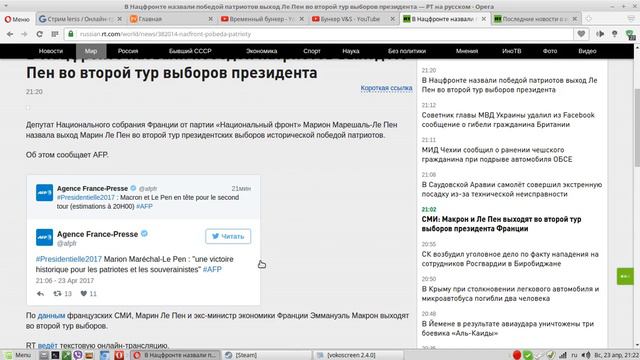The width and height of the screenshot is (640, 360).
Task: Open the Фото section
Action: (x=550, y=51)
